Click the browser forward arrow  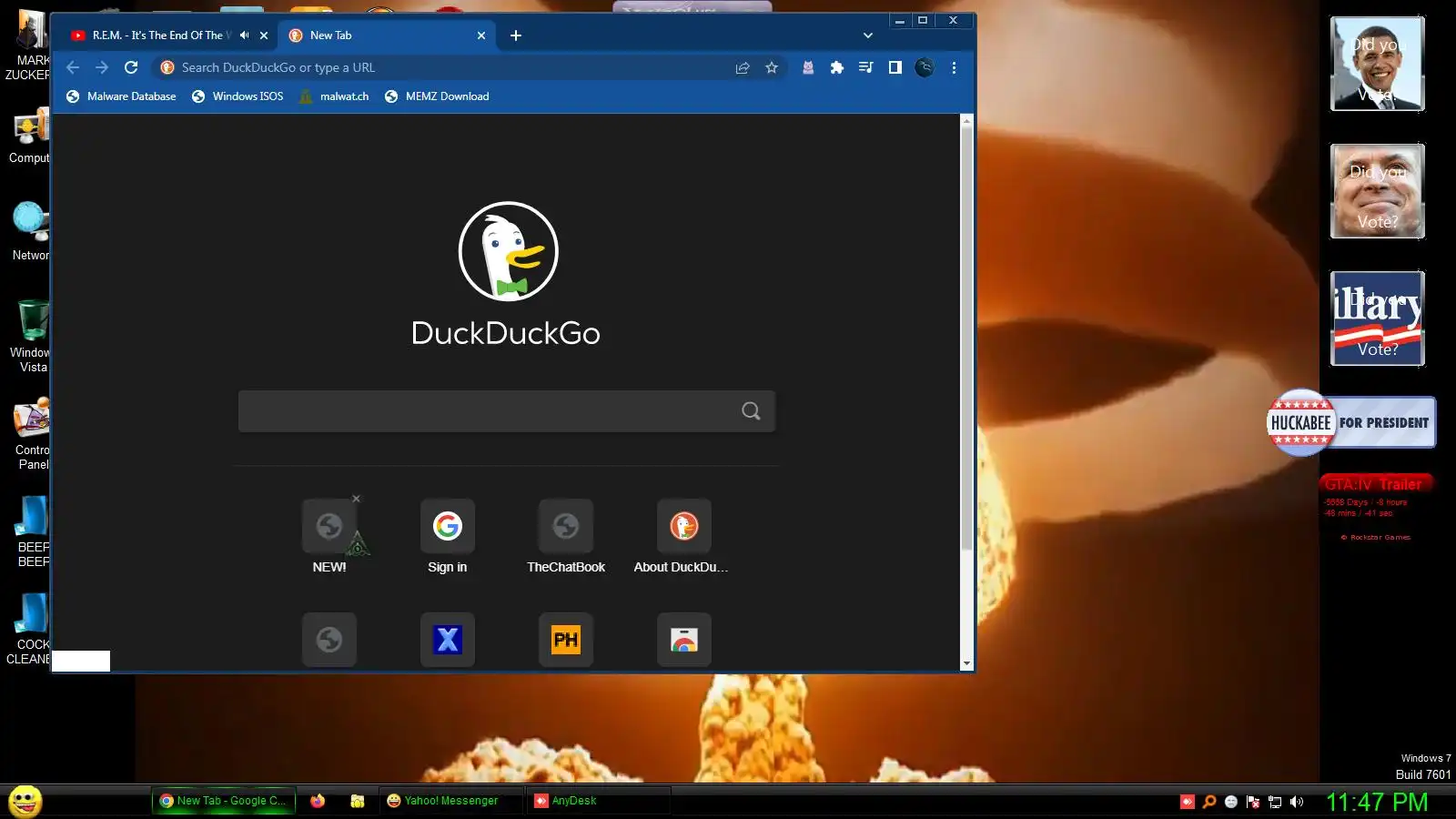102,67
